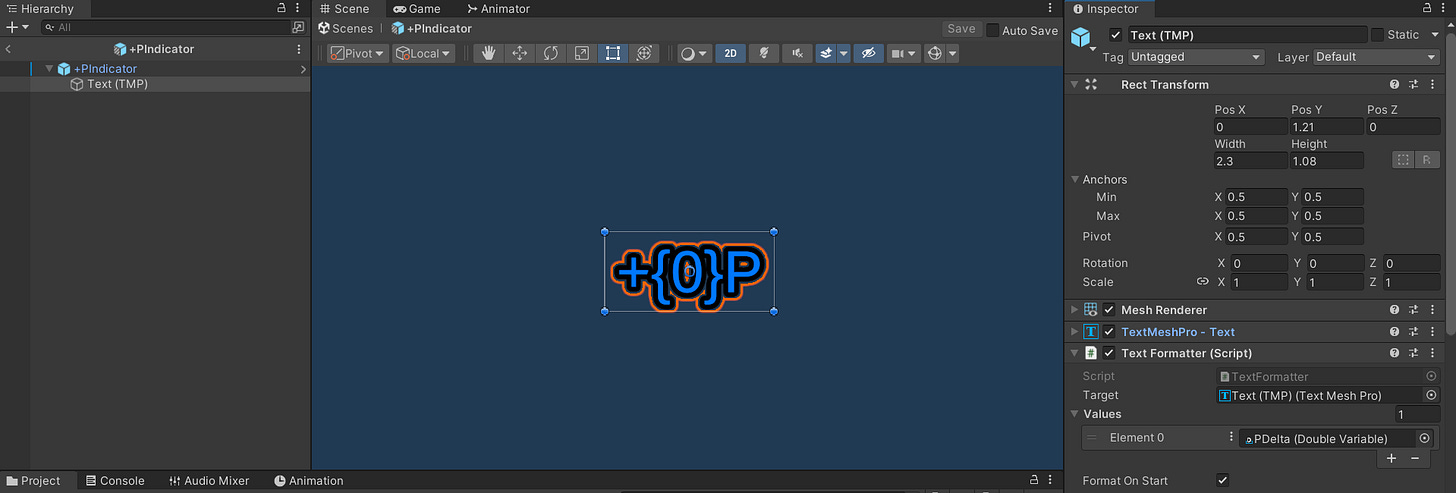Enable the Auto Save checkbox
The image size is (1456, 493).
pos(992,30)
